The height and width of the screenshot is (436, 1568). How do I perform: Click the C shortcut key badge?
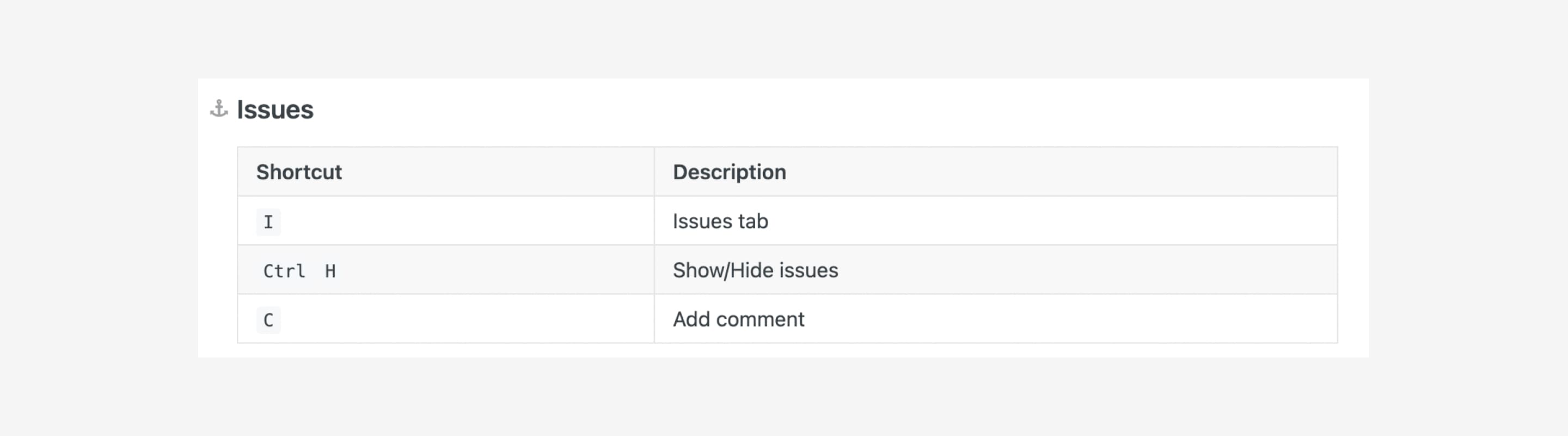(x=268, y=320)
